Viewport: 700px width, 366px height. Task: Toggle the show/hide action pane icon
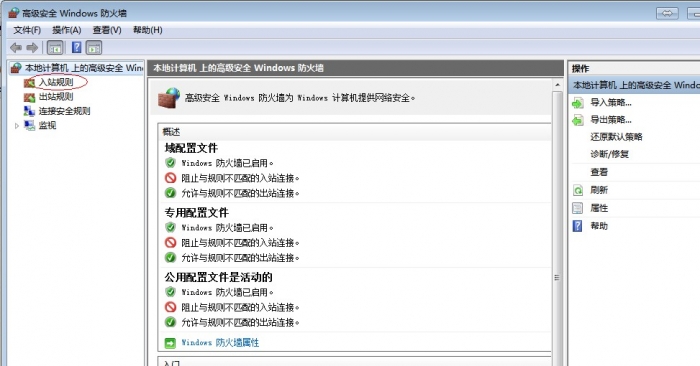click(x=94, y=47)
